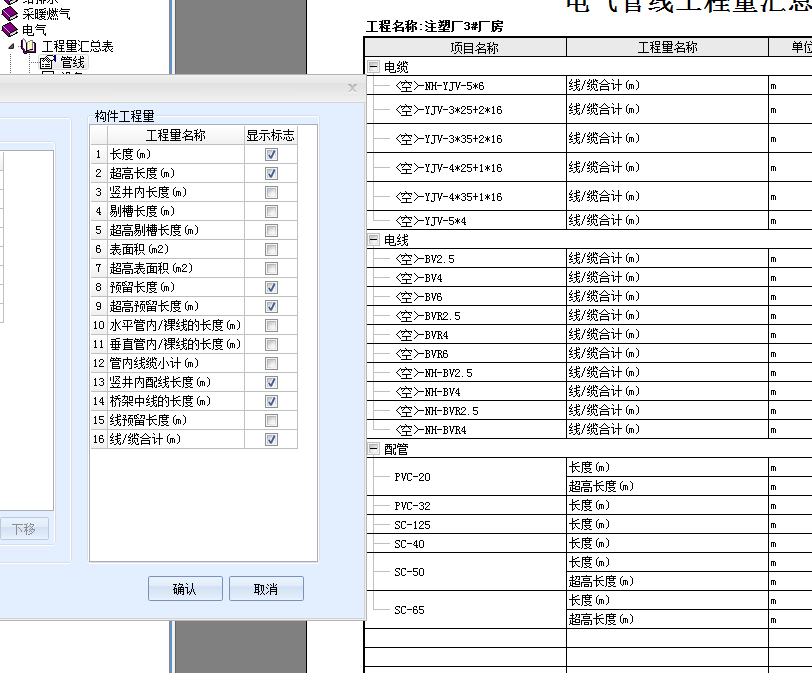The height and width of the screenshot is (673, 812).
Task: Select row 〈空〉-YJV-4*25+1*16
Action: [x=448, y=168]
